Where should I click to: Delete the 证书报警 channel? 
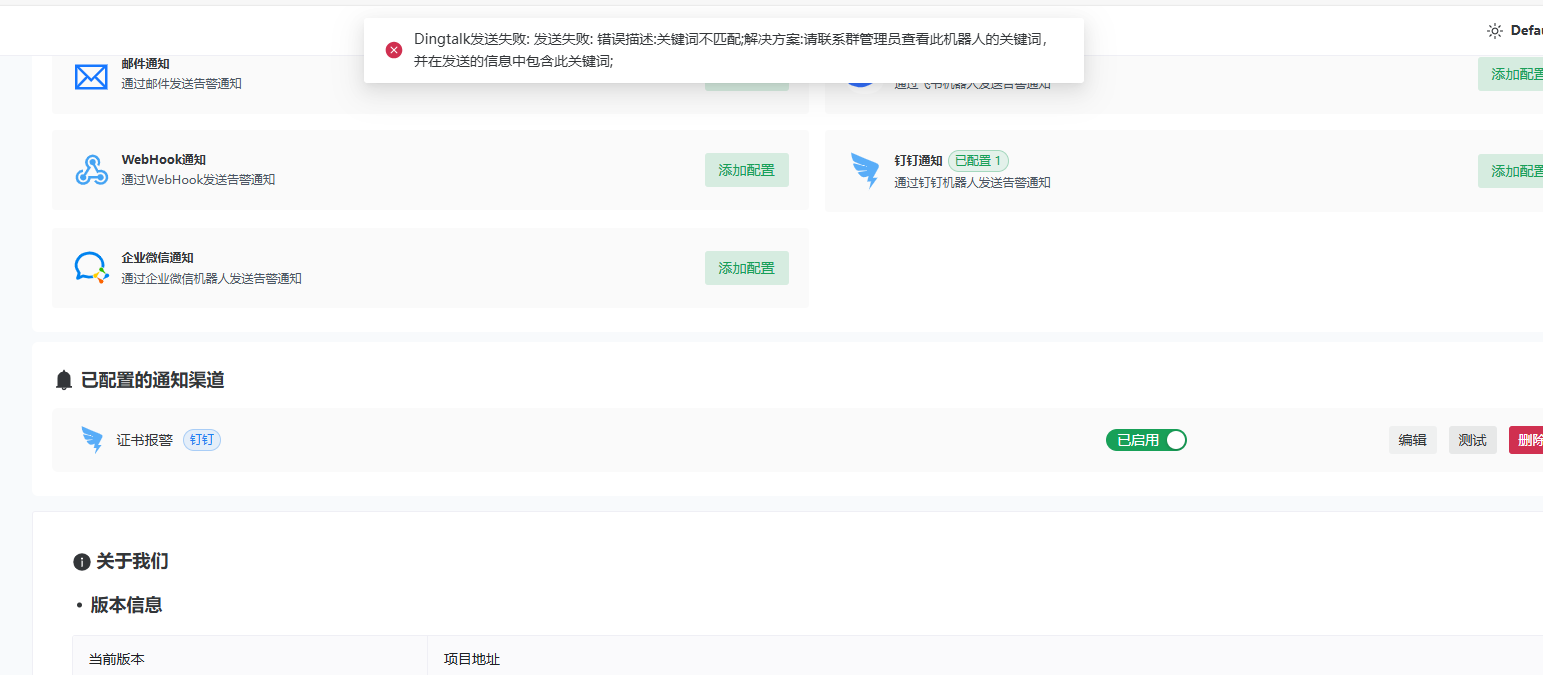pos(1526,440)
